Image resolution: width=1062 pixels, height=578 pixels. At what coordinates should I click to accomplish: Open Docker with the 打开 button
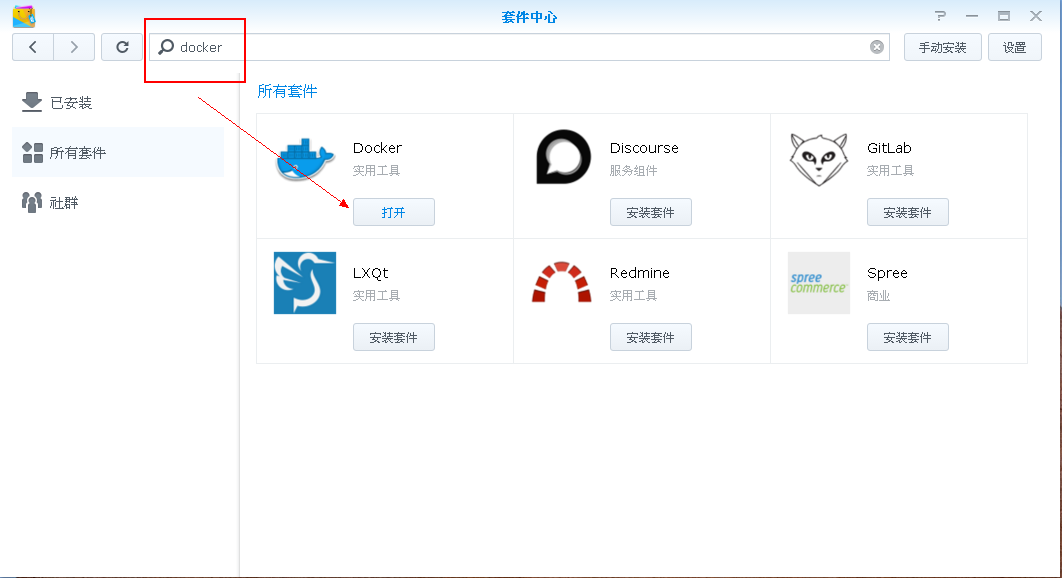394,212
